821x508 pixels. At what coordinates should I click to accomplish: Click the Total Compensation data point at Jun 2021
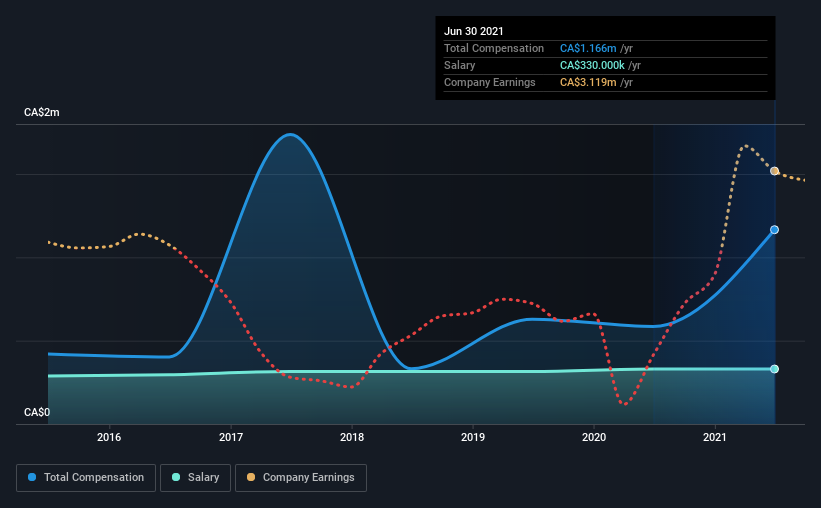(774, 230)
